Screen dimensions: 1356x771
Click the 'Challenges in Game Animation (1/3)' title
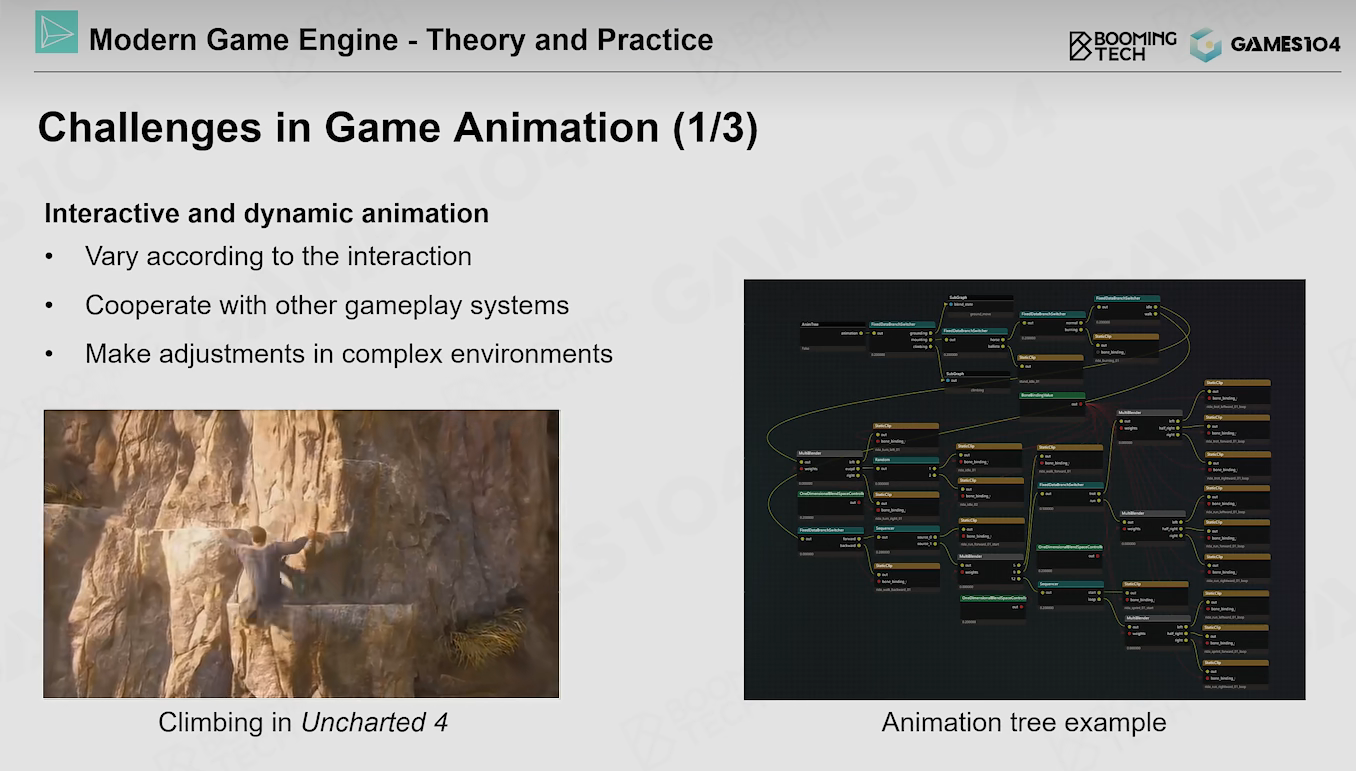point(398,129)
